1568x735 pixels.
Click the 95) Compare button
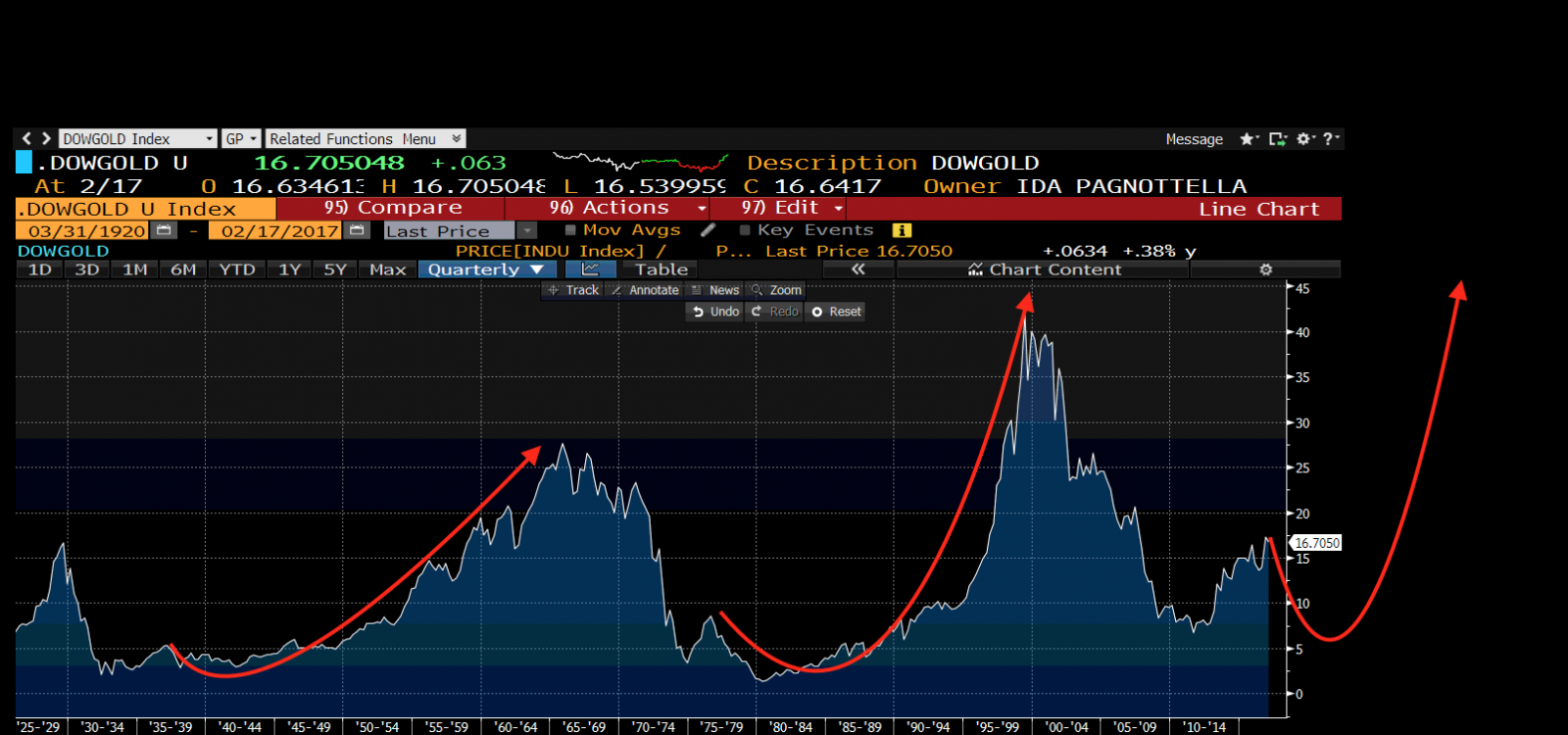tap(392, 209)
